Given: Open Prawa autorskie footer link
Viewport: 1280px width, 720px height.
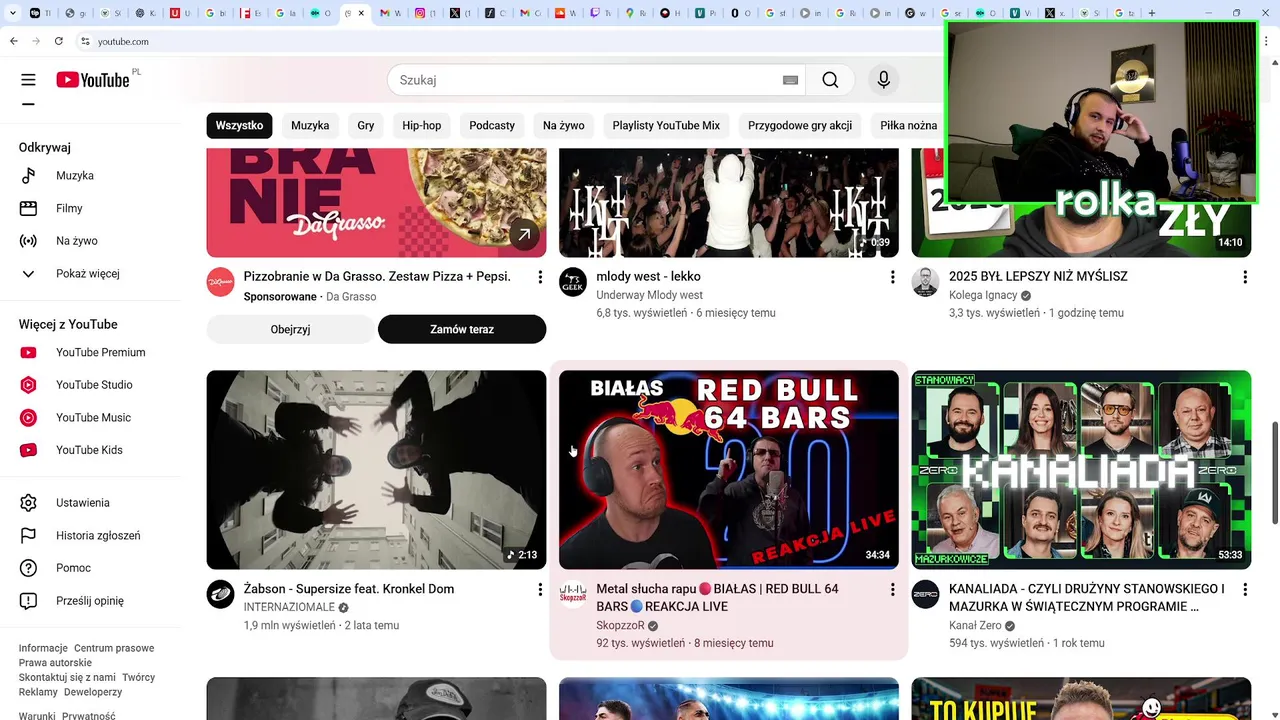Looking at the screenshot, I should pyautogui.click(x=55, y=663).
